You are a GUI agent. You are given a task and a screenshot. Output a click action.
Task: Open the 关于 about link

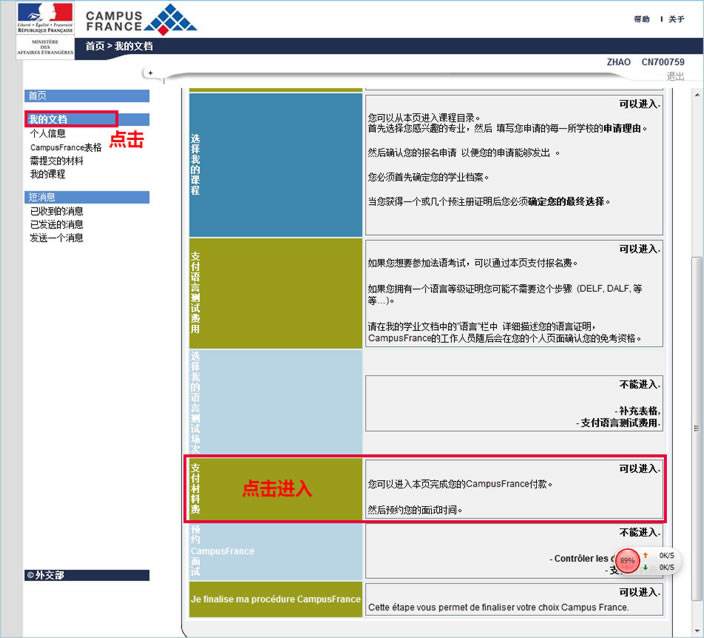(676, 19)
